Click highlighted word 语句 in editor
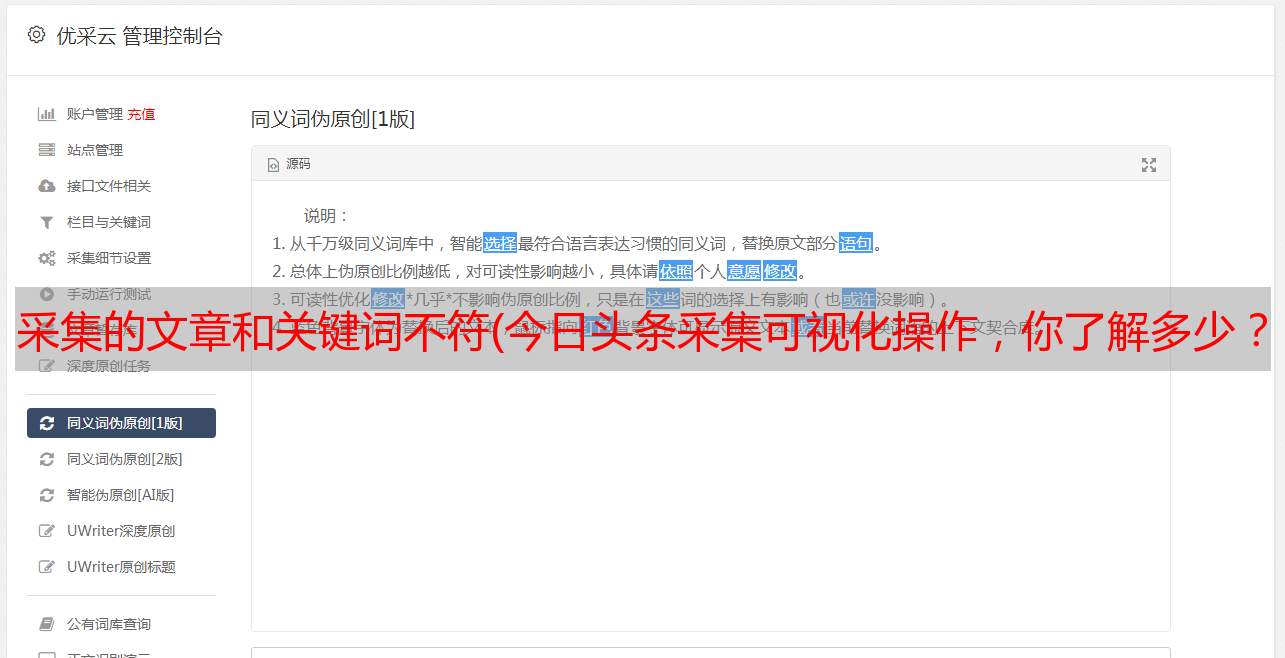Viewport: 1285px width, 658px height. 856,243
